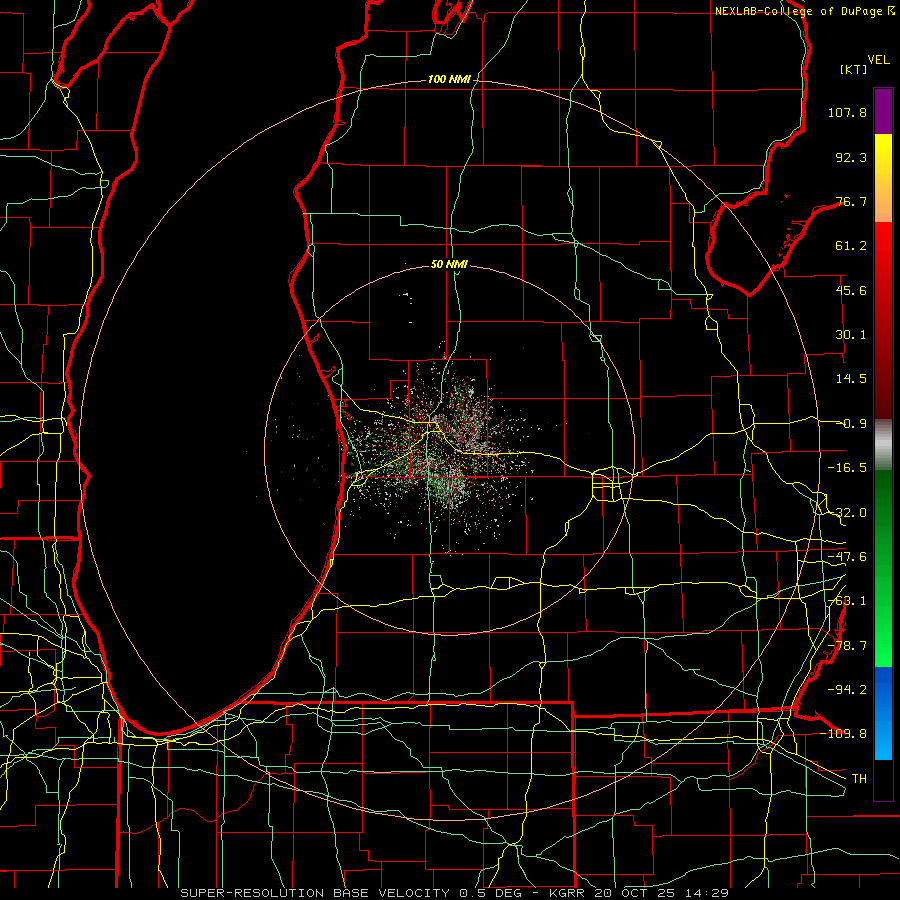Click the 100 NMI range ring label
The image size is (900, 900).
point(449,79)
